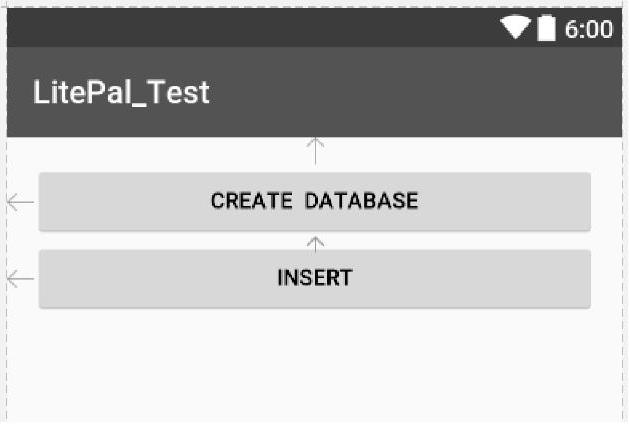Select left constraint arrow beside INSERT button
Image resolution: width=629 pixels, height=428 pixels.
pos(20,278)
